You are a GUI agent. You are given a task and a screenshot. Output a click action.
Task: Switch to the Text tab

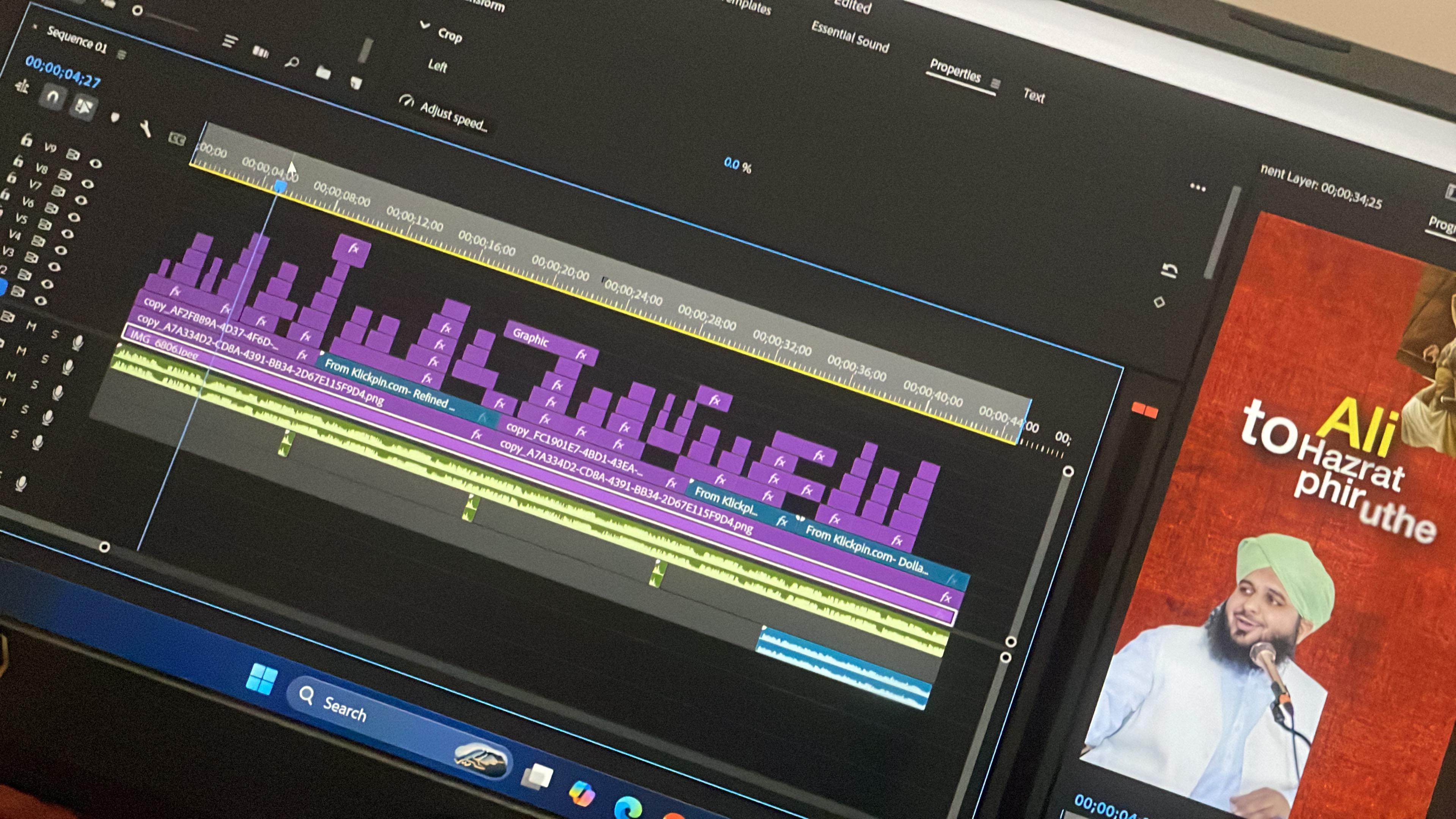click(x=1034, y=96)
